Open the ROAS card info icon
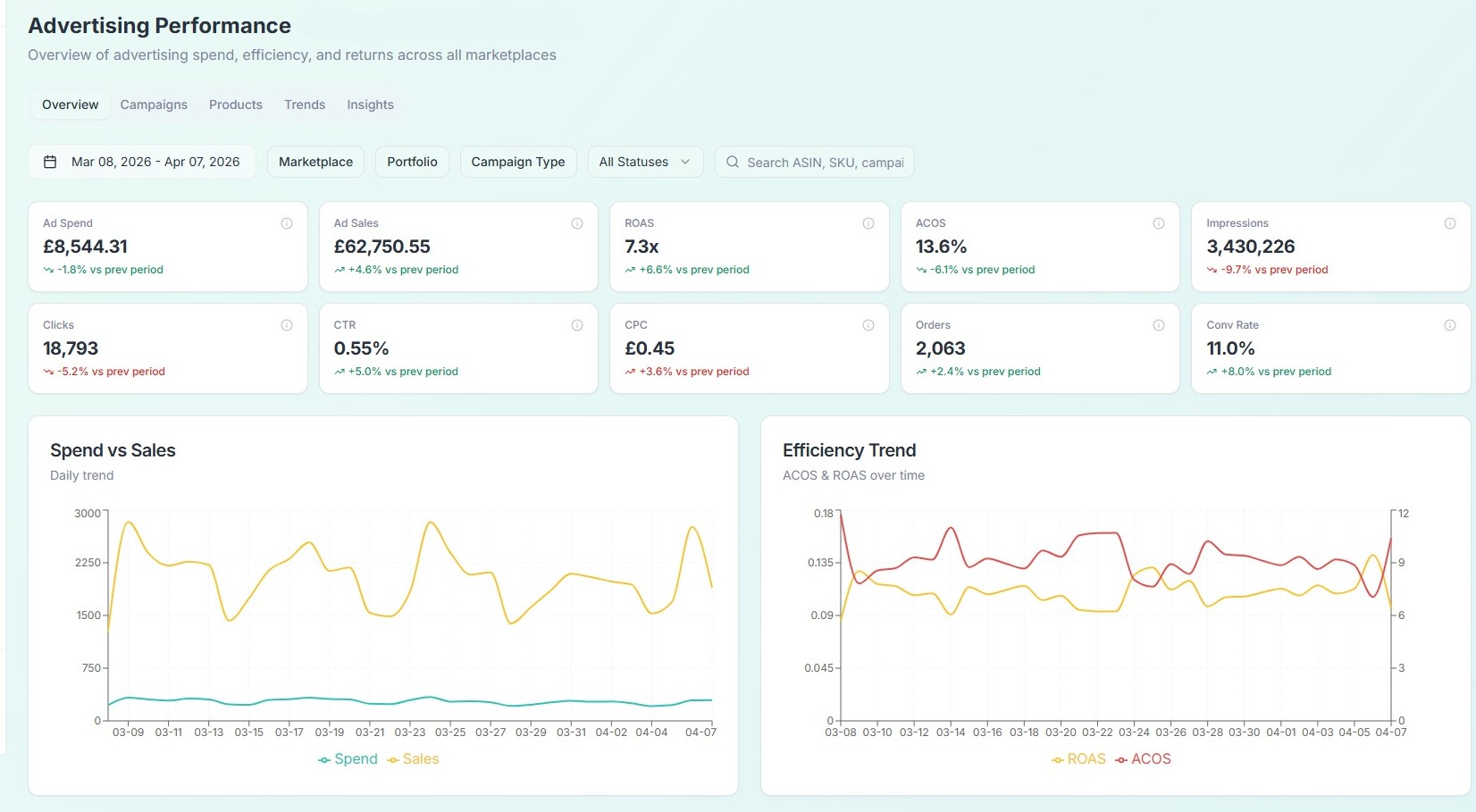This screenshot has width=1476, height=812. [868, 223]
